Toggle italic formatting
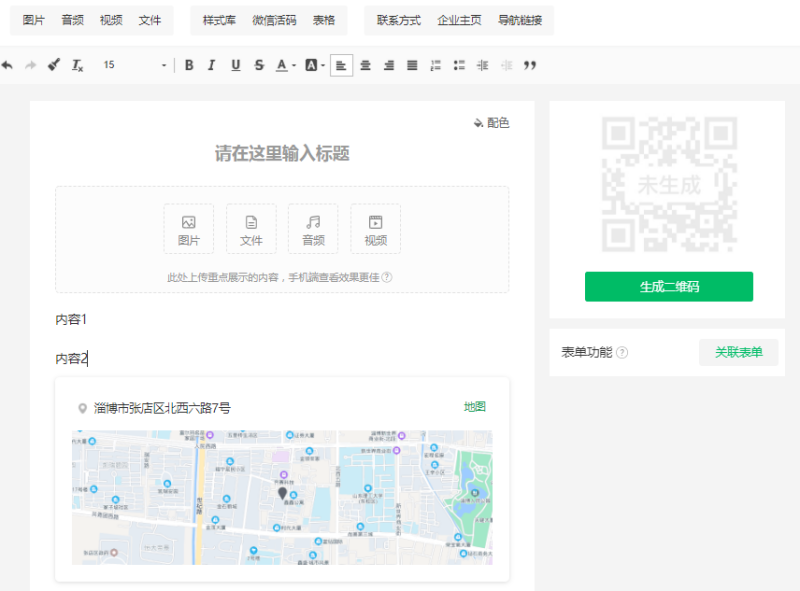800x591 pixels. [x=211, y=65]
